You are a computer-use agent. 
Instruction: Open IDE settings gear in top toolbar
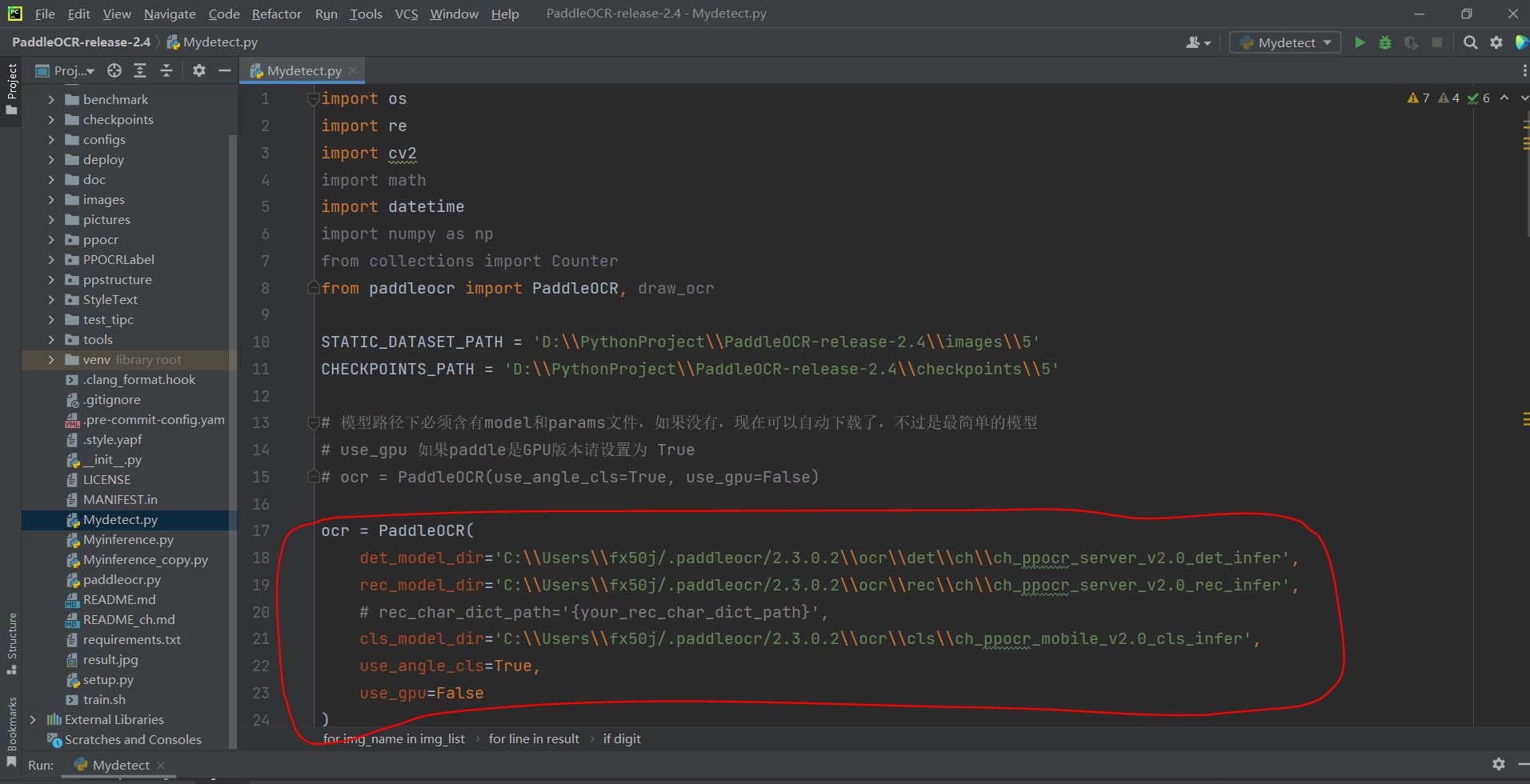click(x=1496, y=42)
